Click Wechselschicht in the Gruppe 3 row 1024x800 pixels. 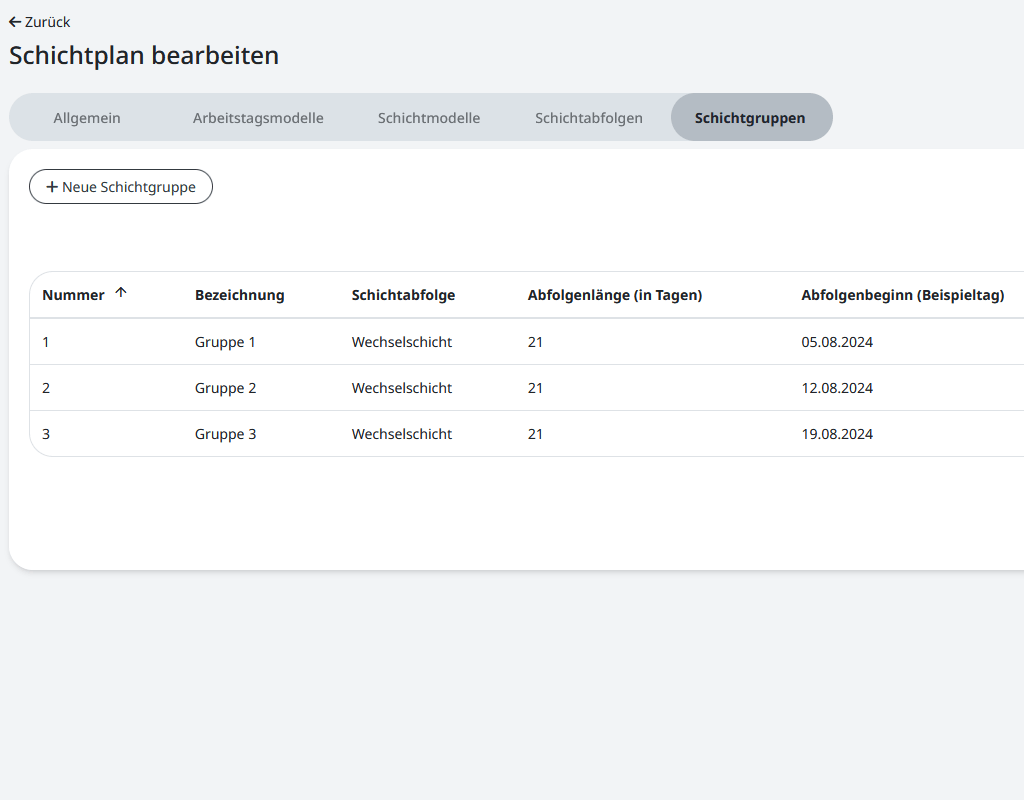[x=402, y=434]
